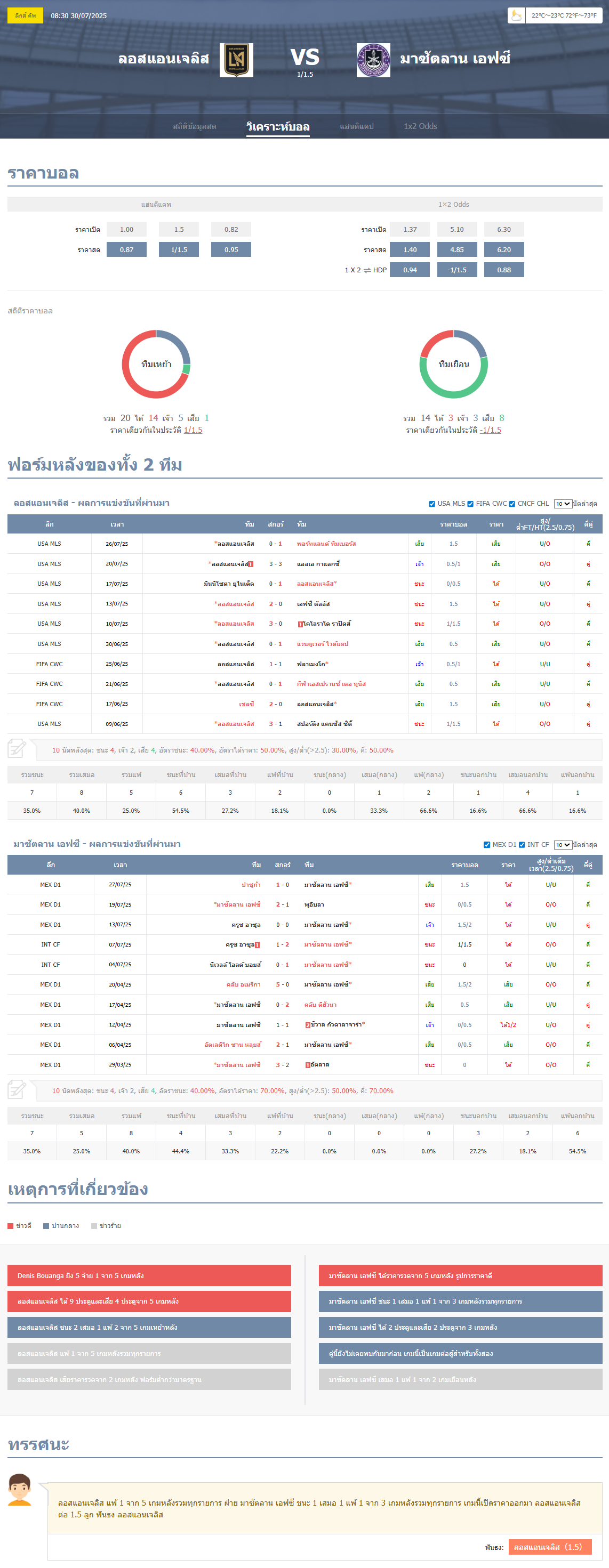Click the away team donut chart
The height and width of the screenshot is (1568, 609).
[454, 364]
